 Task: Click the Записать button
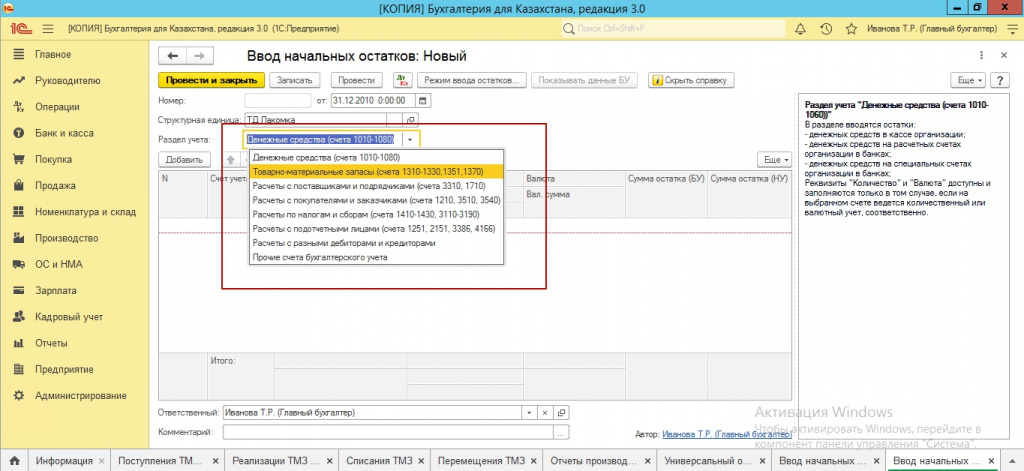tap(295, 80)
